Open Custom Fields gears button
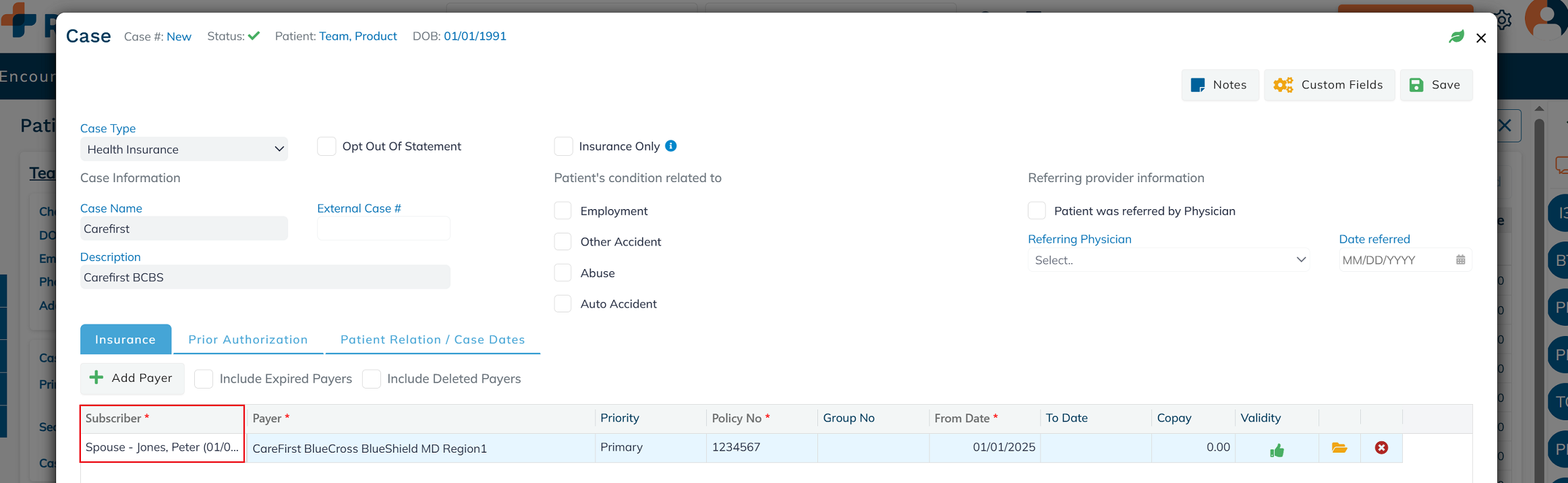Screen dimensions: 1568x483 pyautogui.click(x=1329, y=85)
